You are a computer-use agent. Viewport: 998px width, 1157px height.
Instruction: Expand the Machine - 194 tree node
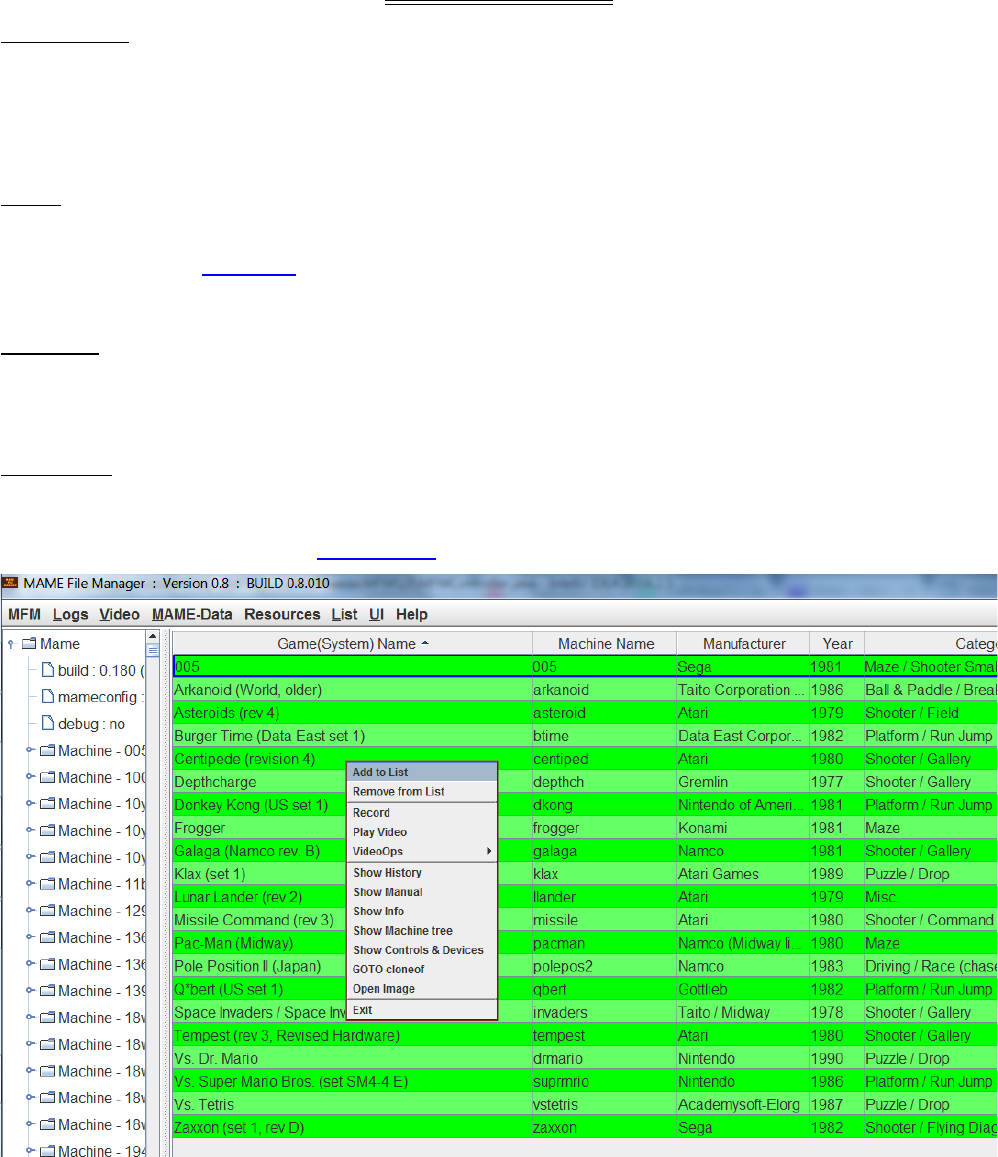30,1150
